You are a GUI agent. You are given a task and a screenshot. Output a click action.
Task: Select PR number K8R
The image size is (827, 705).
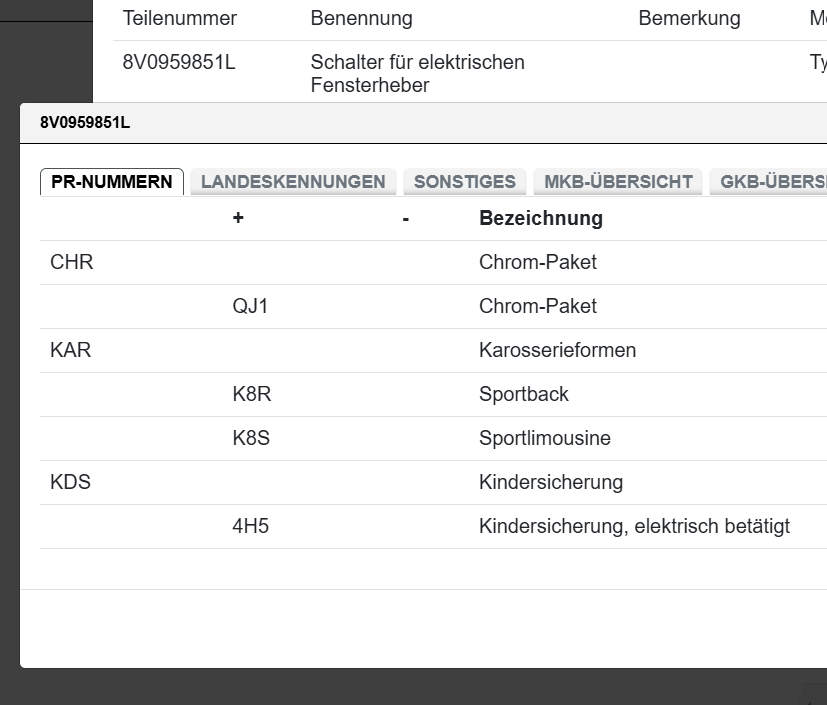pyautogui.click(x=252, y=395)
